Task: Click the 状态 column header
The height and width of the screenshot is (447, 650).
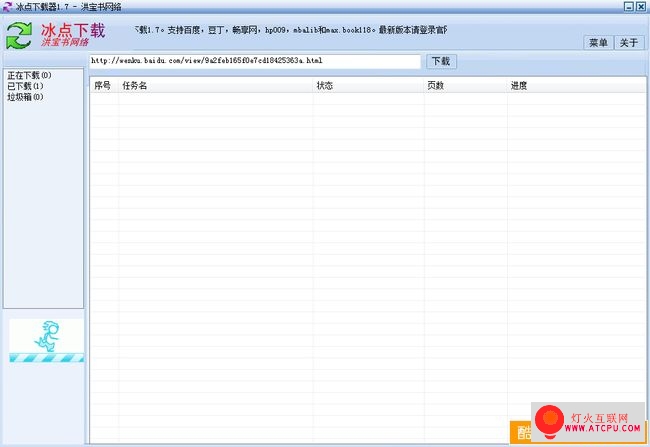Action: pos(369,85)
